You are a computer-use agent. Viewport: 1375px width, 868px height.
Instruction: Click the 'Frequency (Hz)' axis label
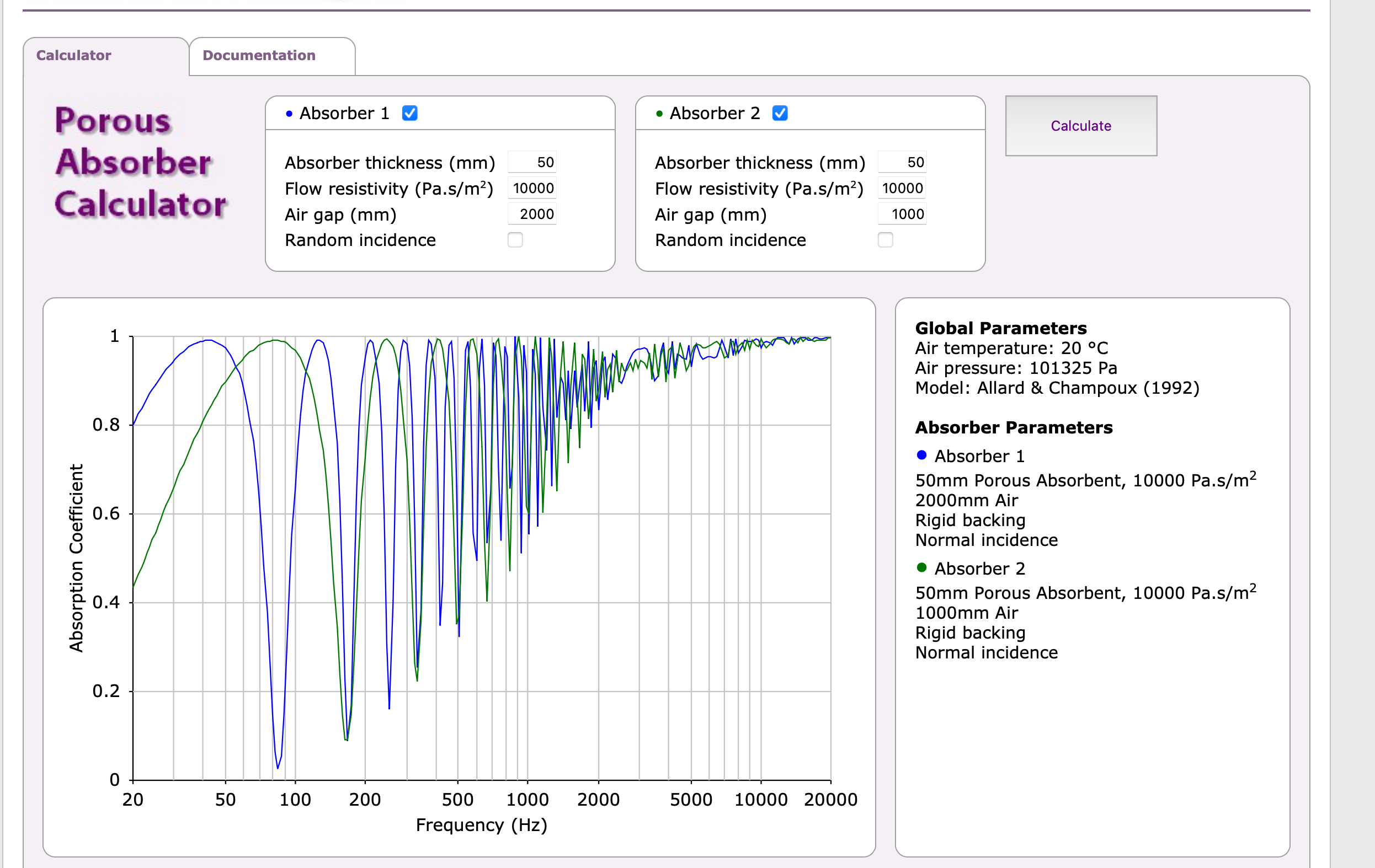tap(481, 825)
